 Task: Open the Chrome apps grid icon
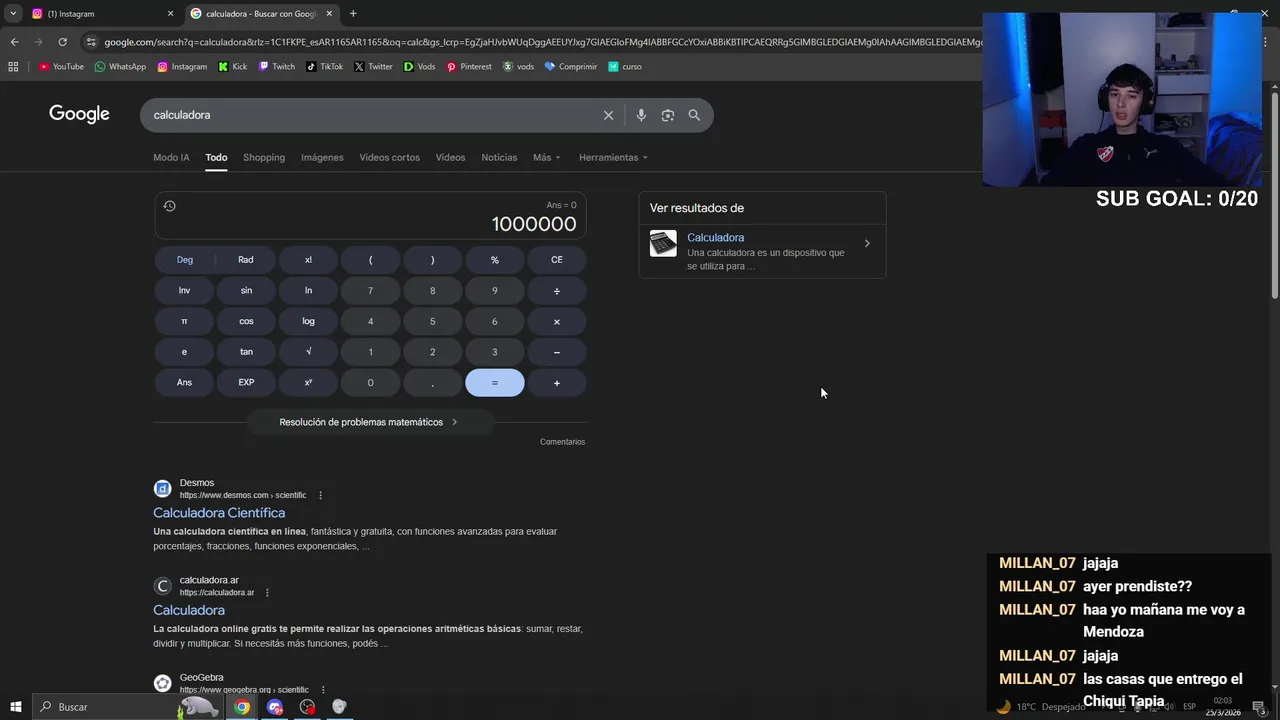click(13, 67)
